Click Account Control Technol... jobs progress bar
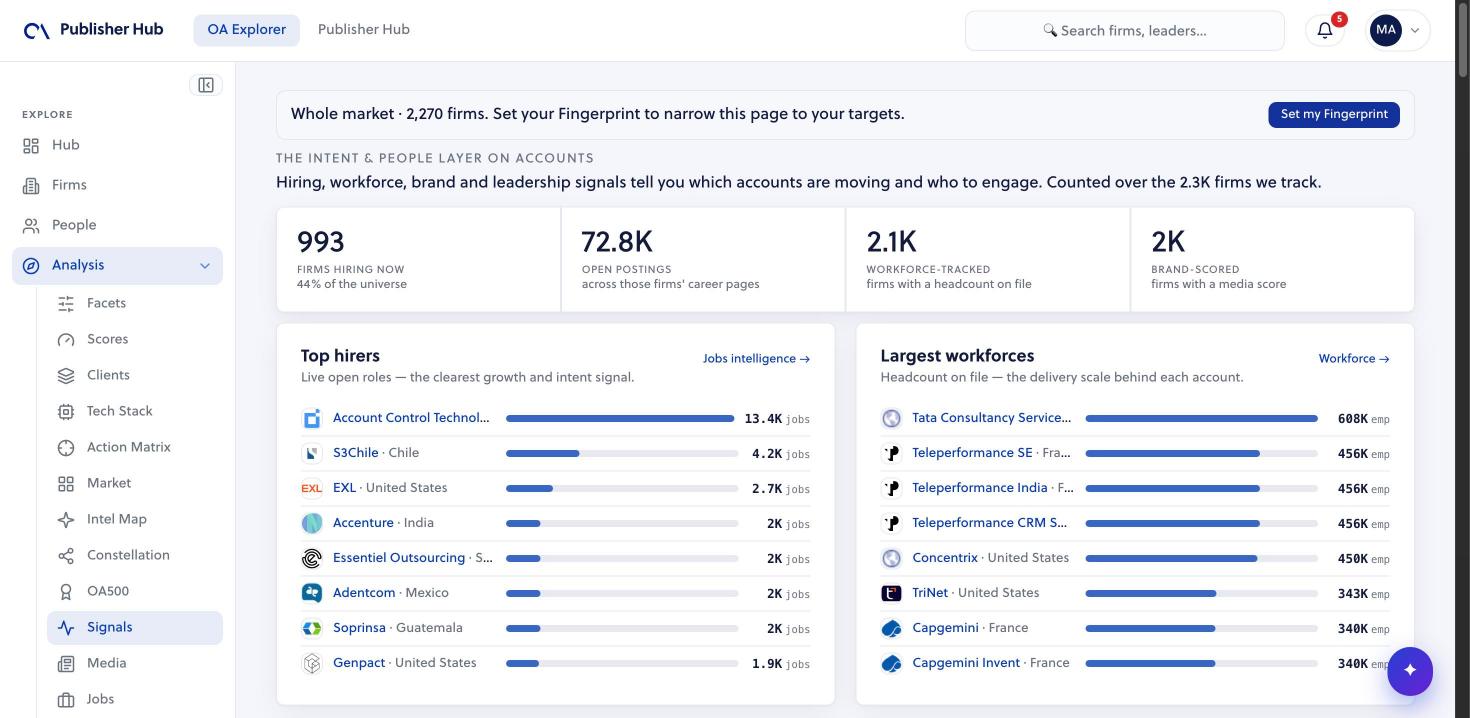The width and height of the screenshot is (1470, 718). tap(622, 418)
